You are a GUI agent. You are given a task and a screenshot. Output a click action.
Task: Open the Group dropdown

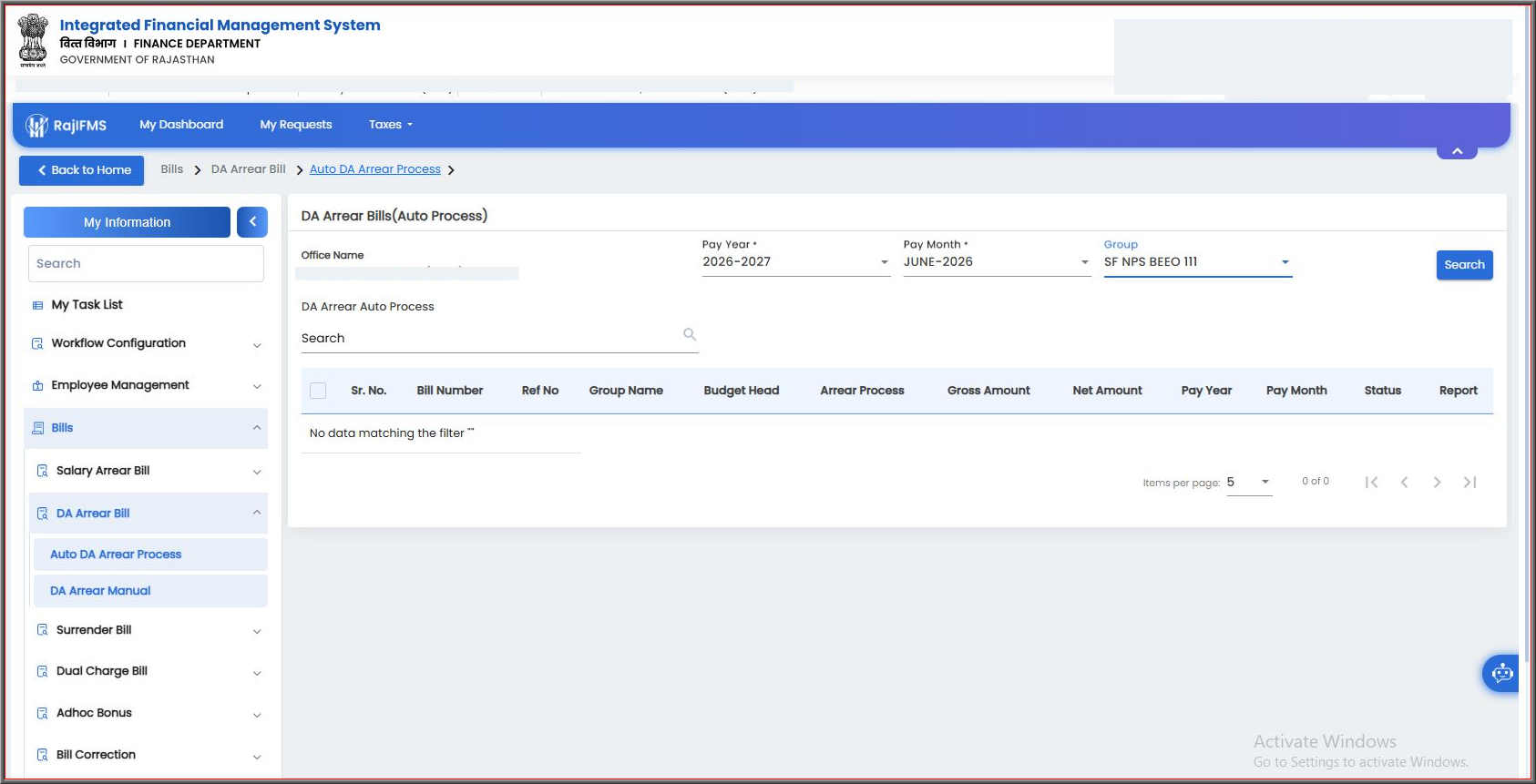pos(1197,262)
